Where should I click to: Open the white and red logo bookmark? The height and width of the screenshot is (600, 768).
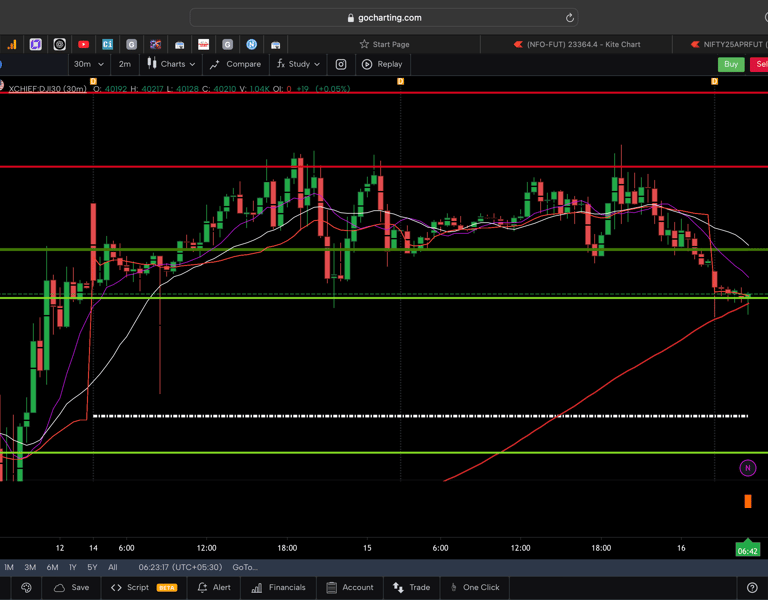click(x=204, y=45)
